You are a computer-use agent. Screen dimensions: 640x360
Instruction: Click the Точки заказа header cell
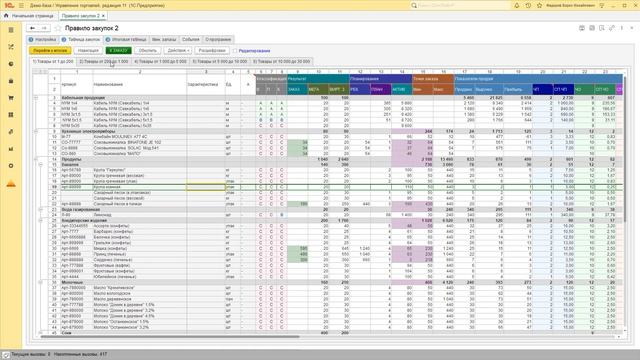(x=433, y=78)
